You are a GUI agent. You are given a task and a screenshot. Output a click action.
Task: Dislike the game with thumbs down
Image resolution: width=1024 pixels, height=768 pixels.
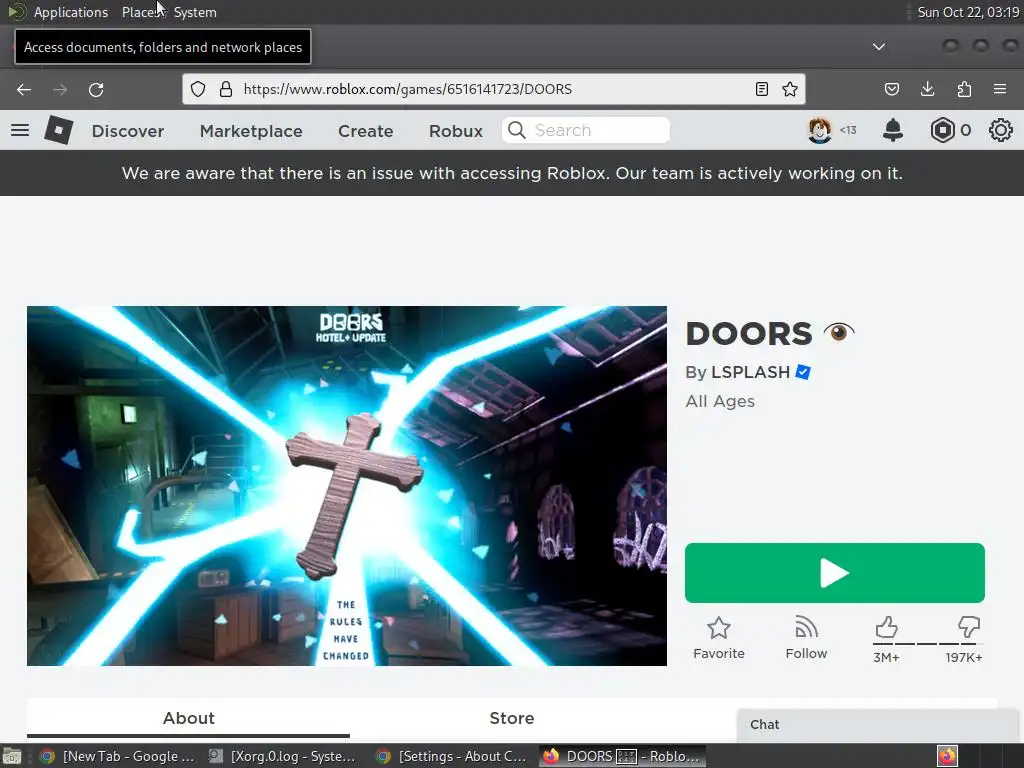(x=968, y=628)
